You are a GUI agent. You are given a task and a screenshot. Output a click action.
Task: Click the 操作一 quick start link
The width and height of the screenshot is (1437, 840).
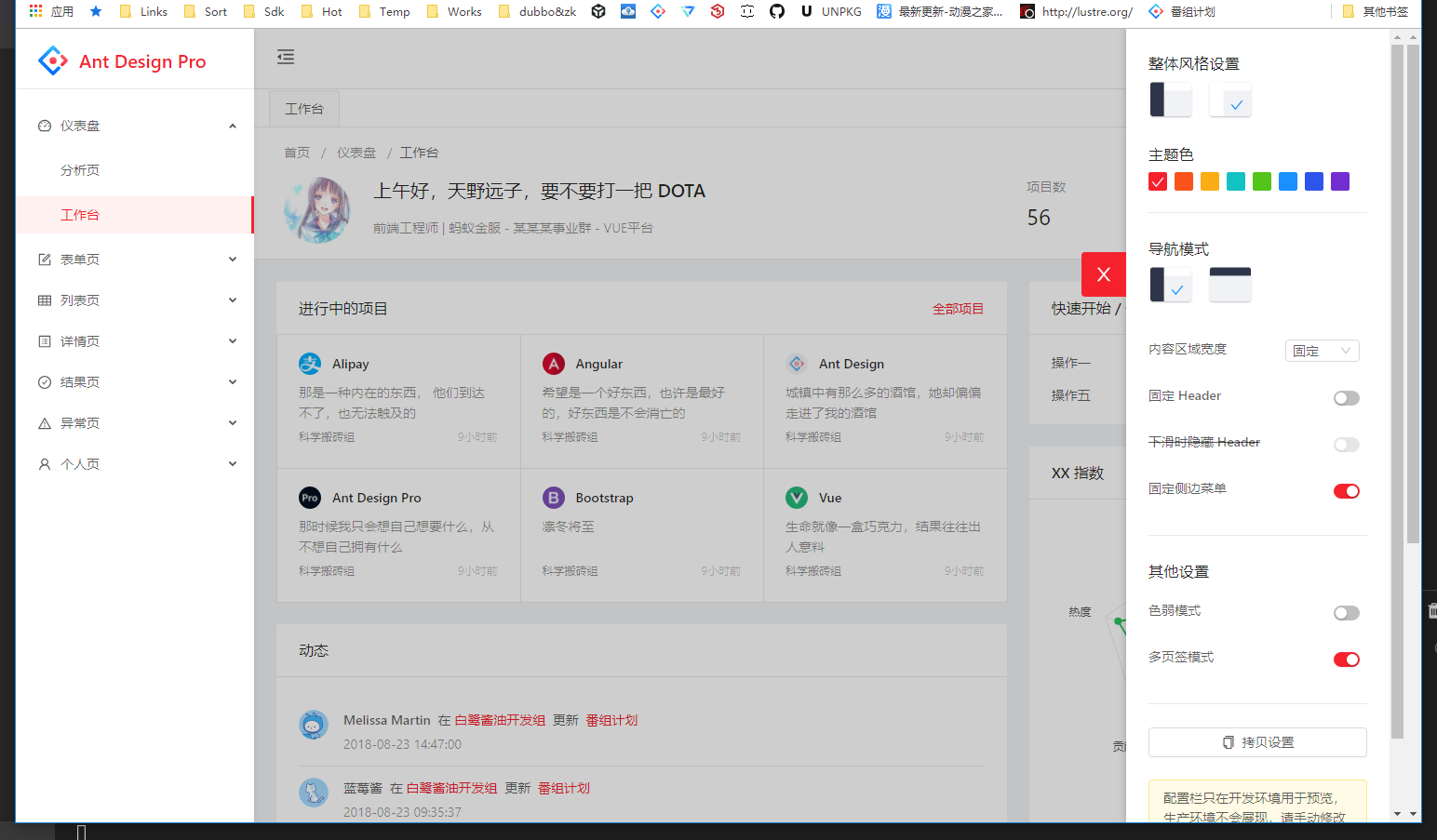(x=1071, y=363)
